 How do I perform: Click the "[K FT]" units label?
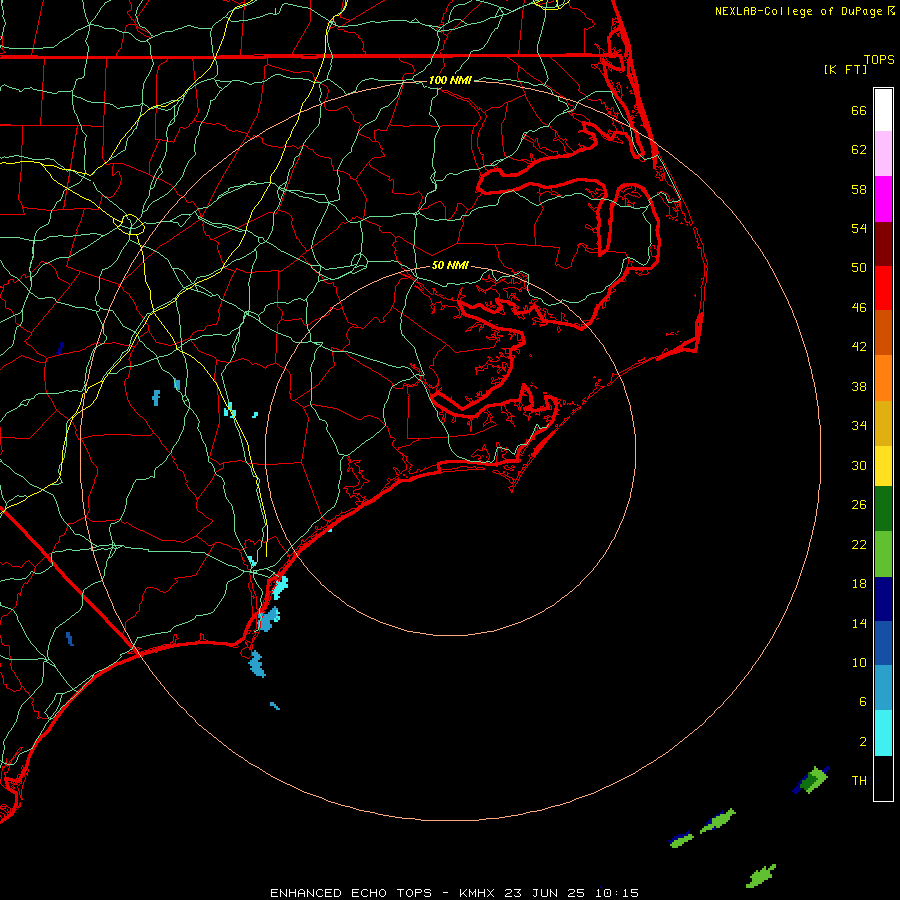tap(845, 69)
